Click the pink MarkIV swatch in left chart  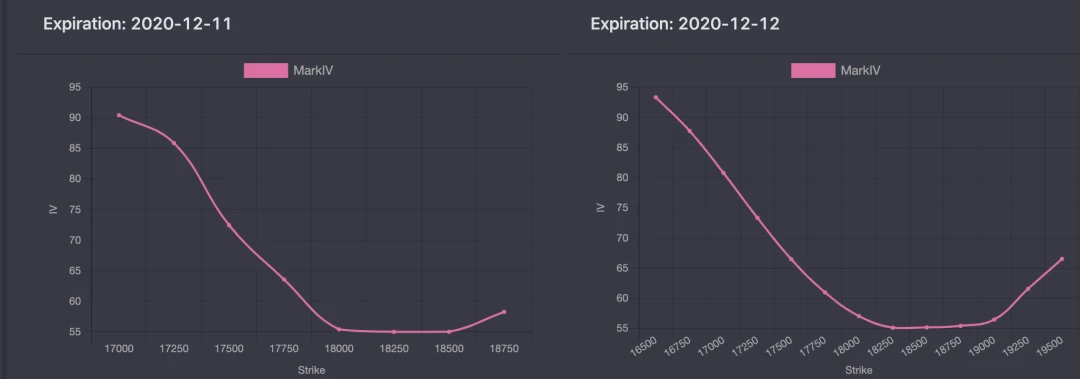tap(266, 70)
